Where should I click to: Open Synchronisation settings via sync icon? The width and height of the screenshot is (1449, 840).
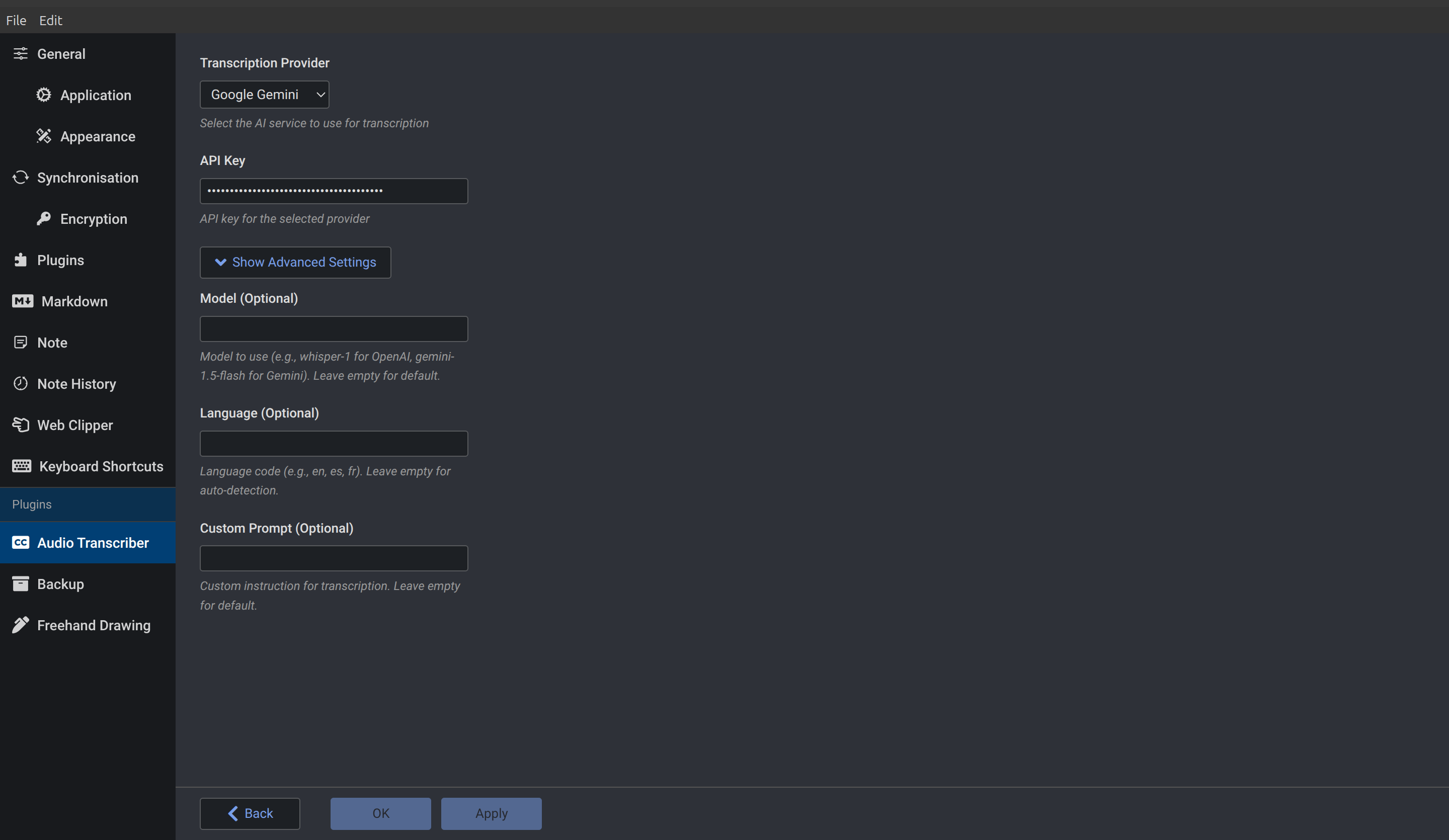click(21, 177)
